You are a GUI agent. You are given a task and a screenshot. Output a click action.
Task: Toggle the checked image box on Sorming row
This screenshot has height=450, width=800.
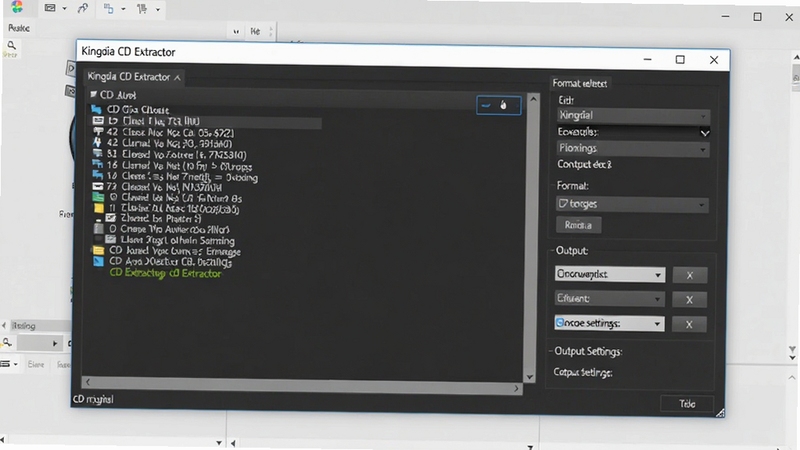click(110, 239)
